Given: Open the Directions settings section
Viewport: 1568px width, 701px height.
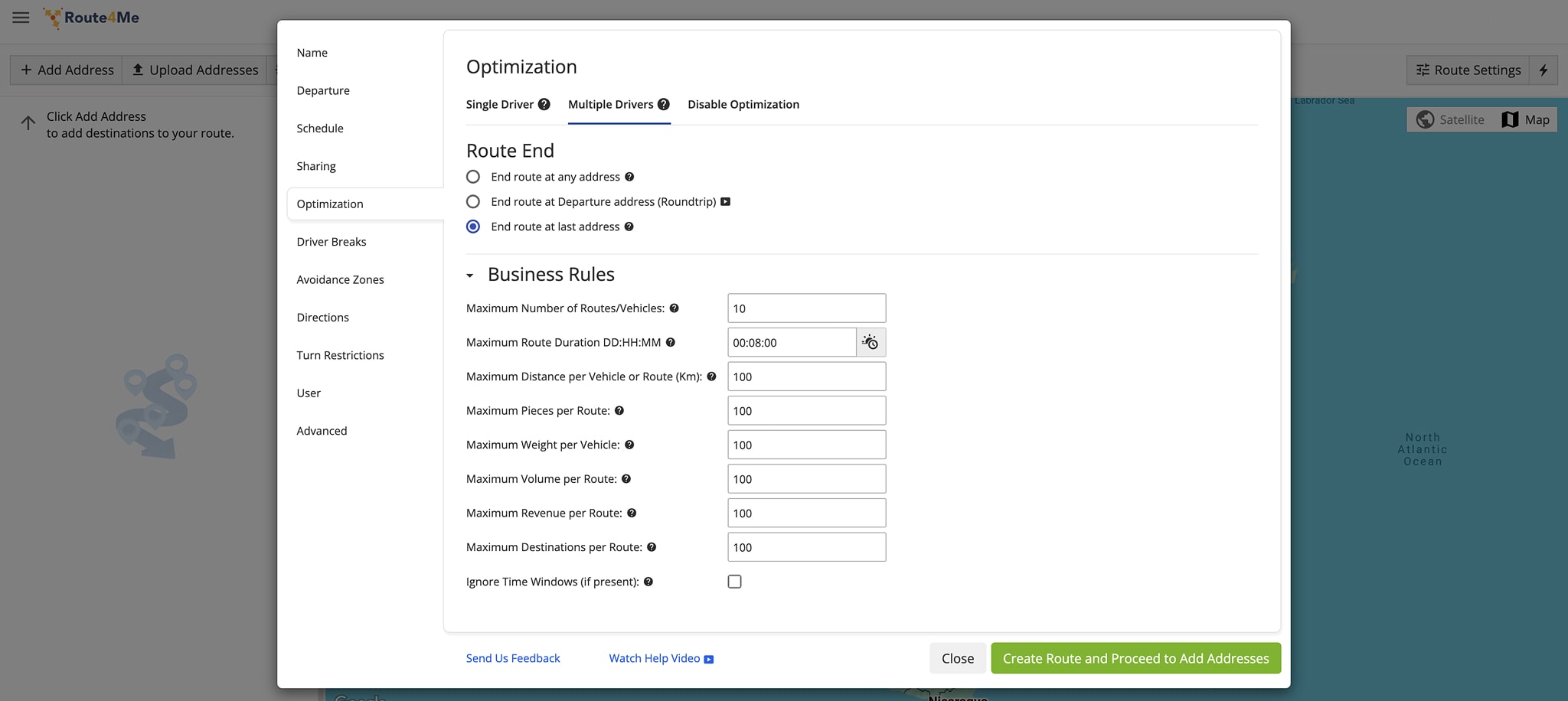Looking at the screenshot, I should point(323,318).
